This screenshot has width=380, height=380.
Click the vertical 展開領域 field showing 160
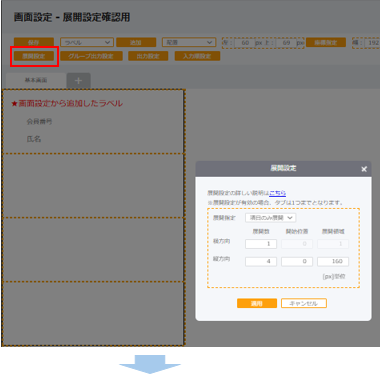[x=333, y=261]
